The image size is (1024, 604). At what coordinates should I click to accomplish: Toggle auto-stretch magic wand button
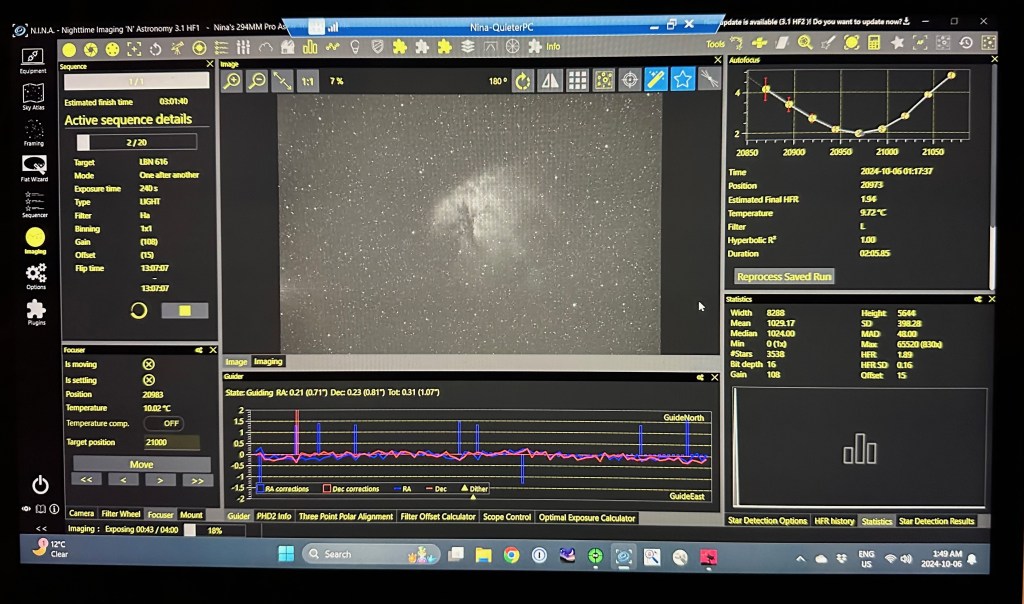(656, 80)
